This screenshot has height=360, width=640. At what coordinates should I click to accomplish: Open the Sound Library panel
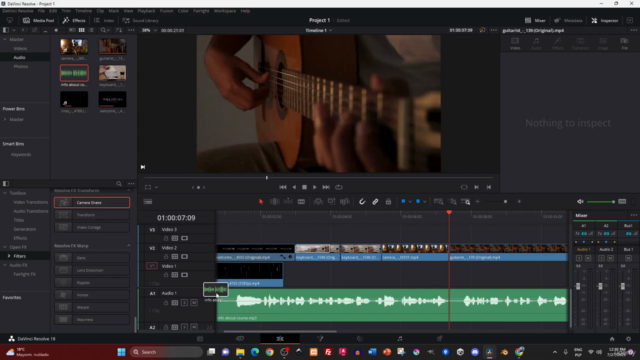(140, 20)
